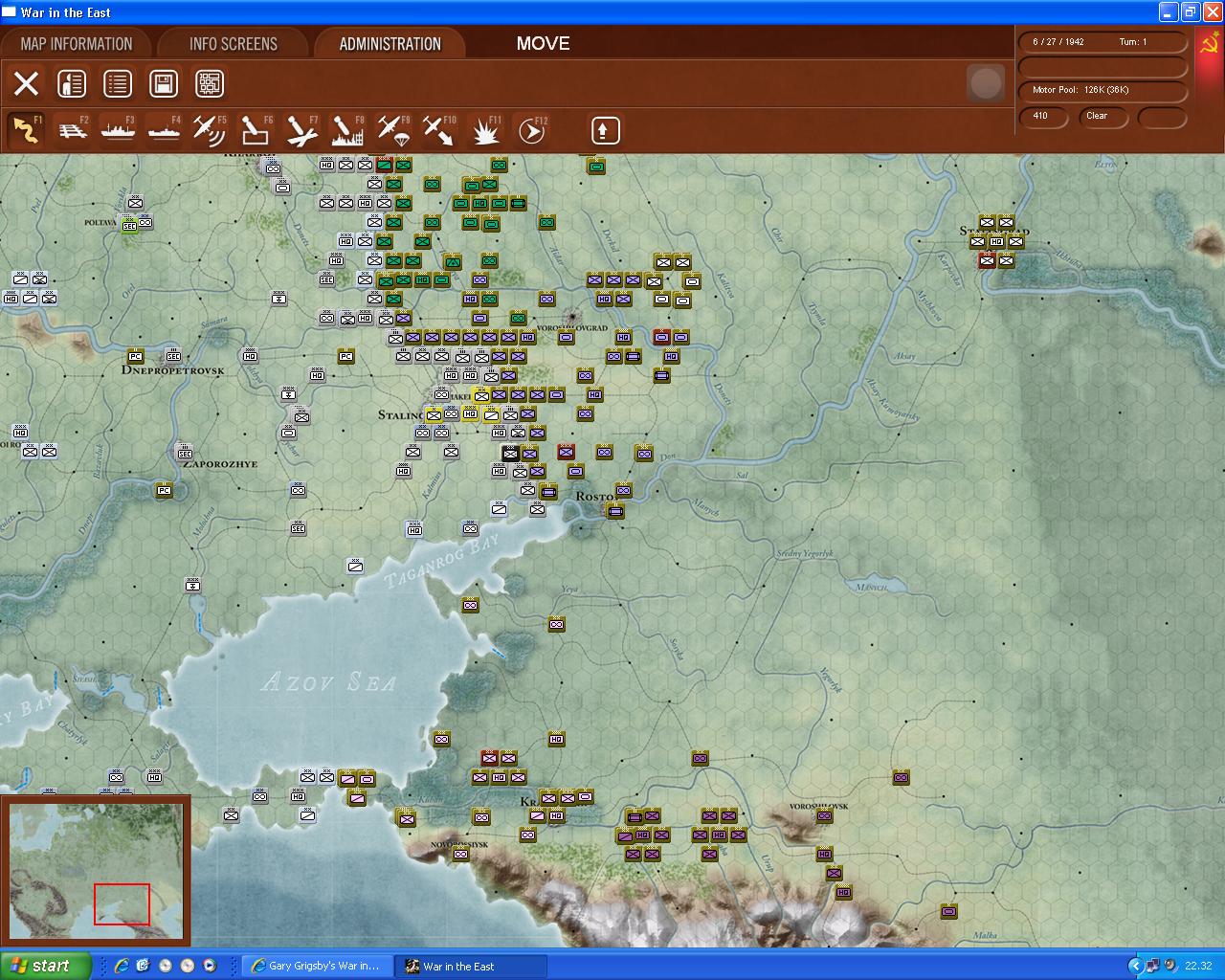Select the air transfer mode (F10) icon
This screenshot has width=1225, height=980.
[439, 130]
